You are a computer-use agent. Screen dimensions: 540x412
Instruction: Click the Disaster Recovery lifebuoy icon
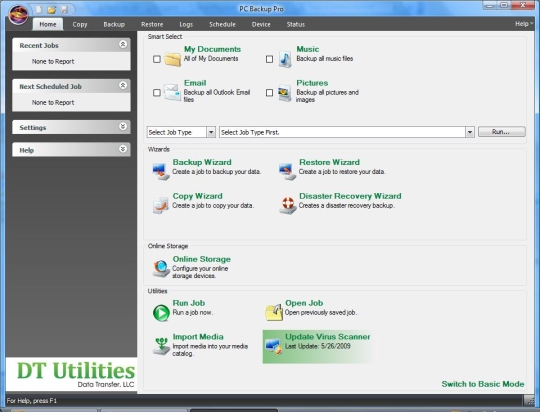(288, 205)
